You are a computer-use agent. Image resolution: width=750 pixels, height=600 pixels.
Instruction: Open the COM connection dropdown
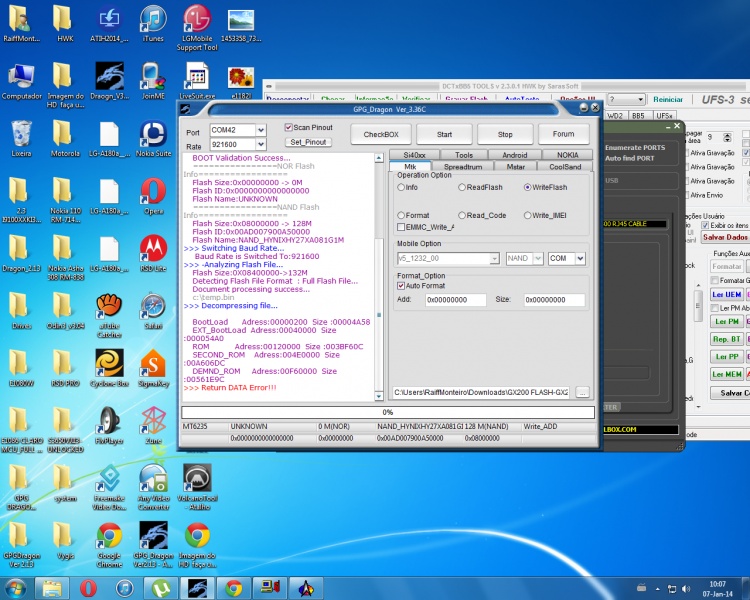(580, 259)
